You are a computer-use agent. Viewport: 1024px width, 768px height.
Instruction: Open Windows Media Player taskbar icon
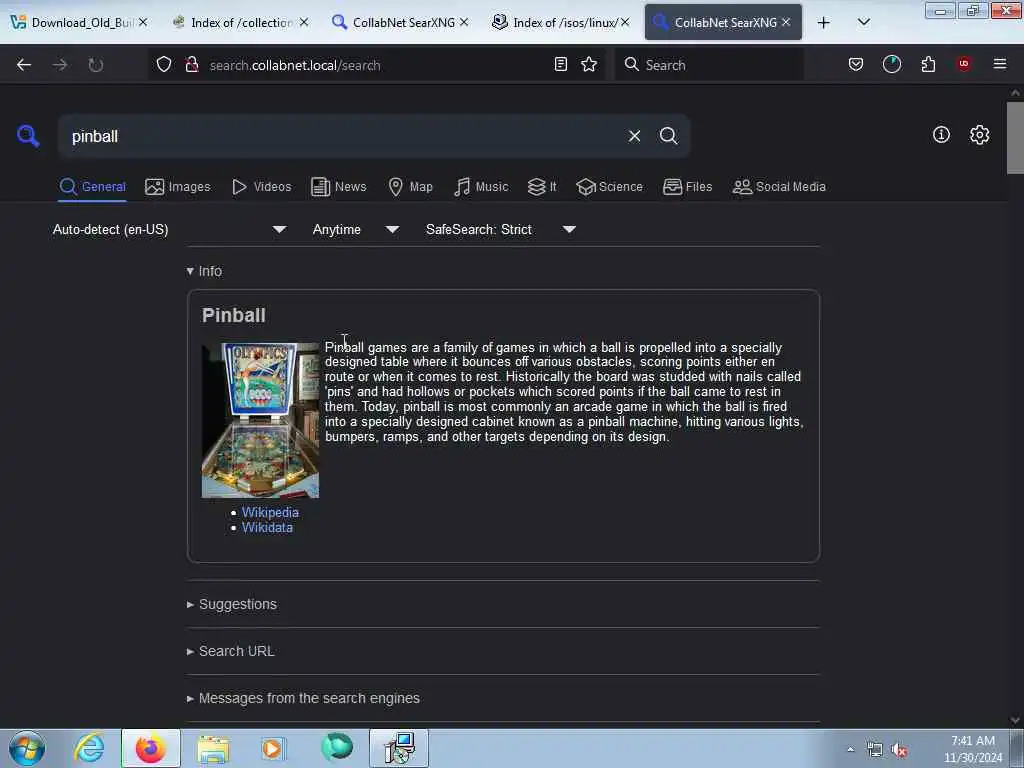pyautogui.click(x=272, y=748)
